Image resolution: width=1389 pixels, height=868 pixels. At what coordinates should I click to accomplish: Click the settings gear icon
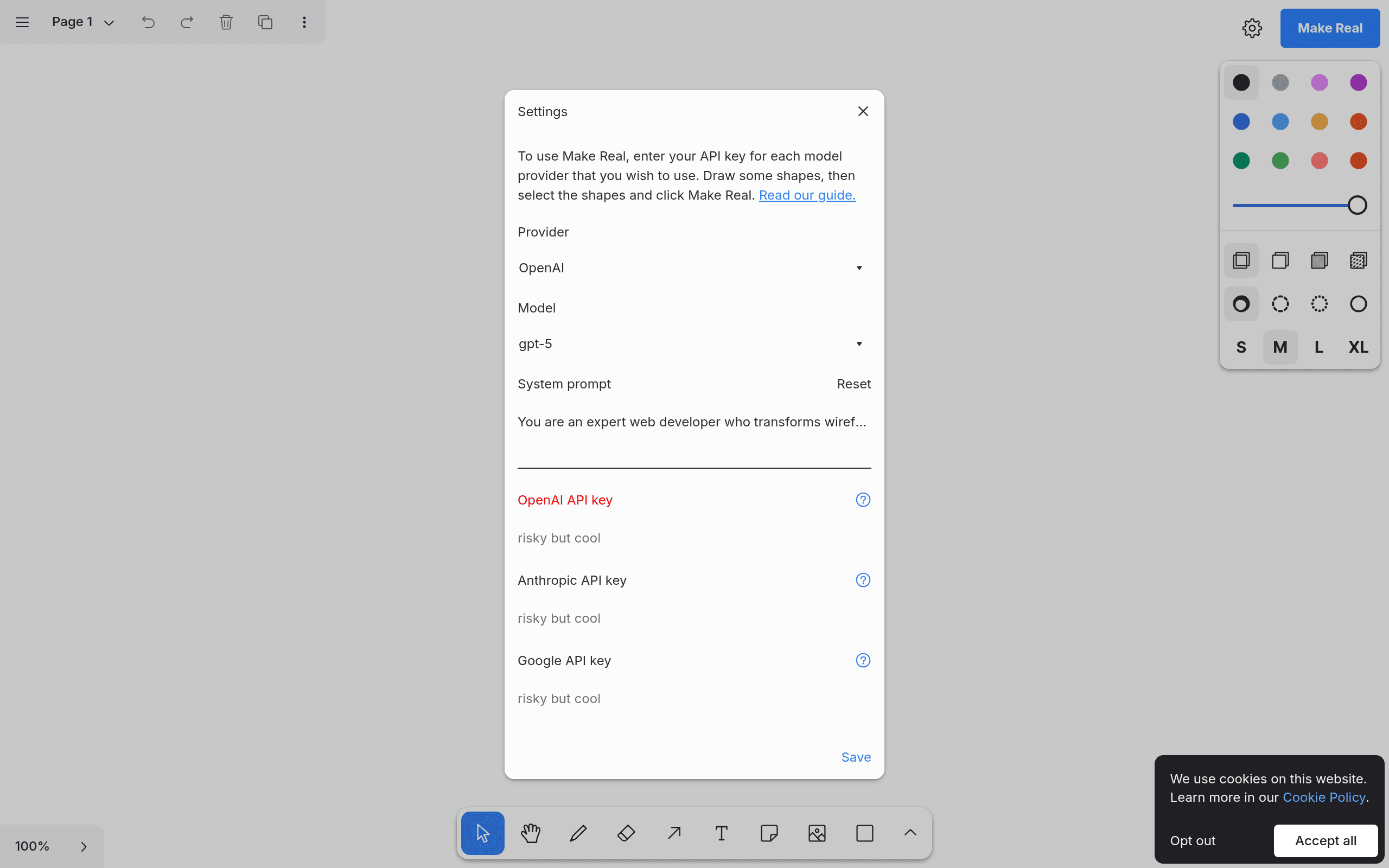(x=1252, y=28)
